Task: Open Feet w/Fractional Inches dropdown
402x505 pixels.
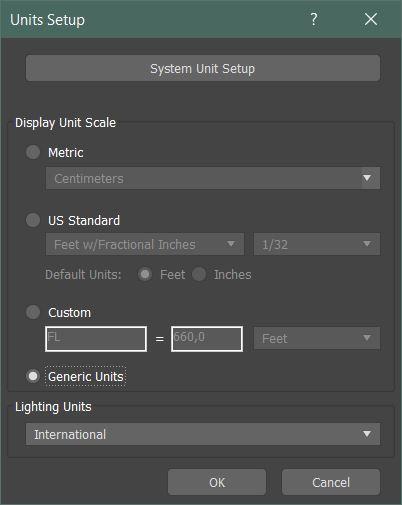Action: click(x=145, y=244)
